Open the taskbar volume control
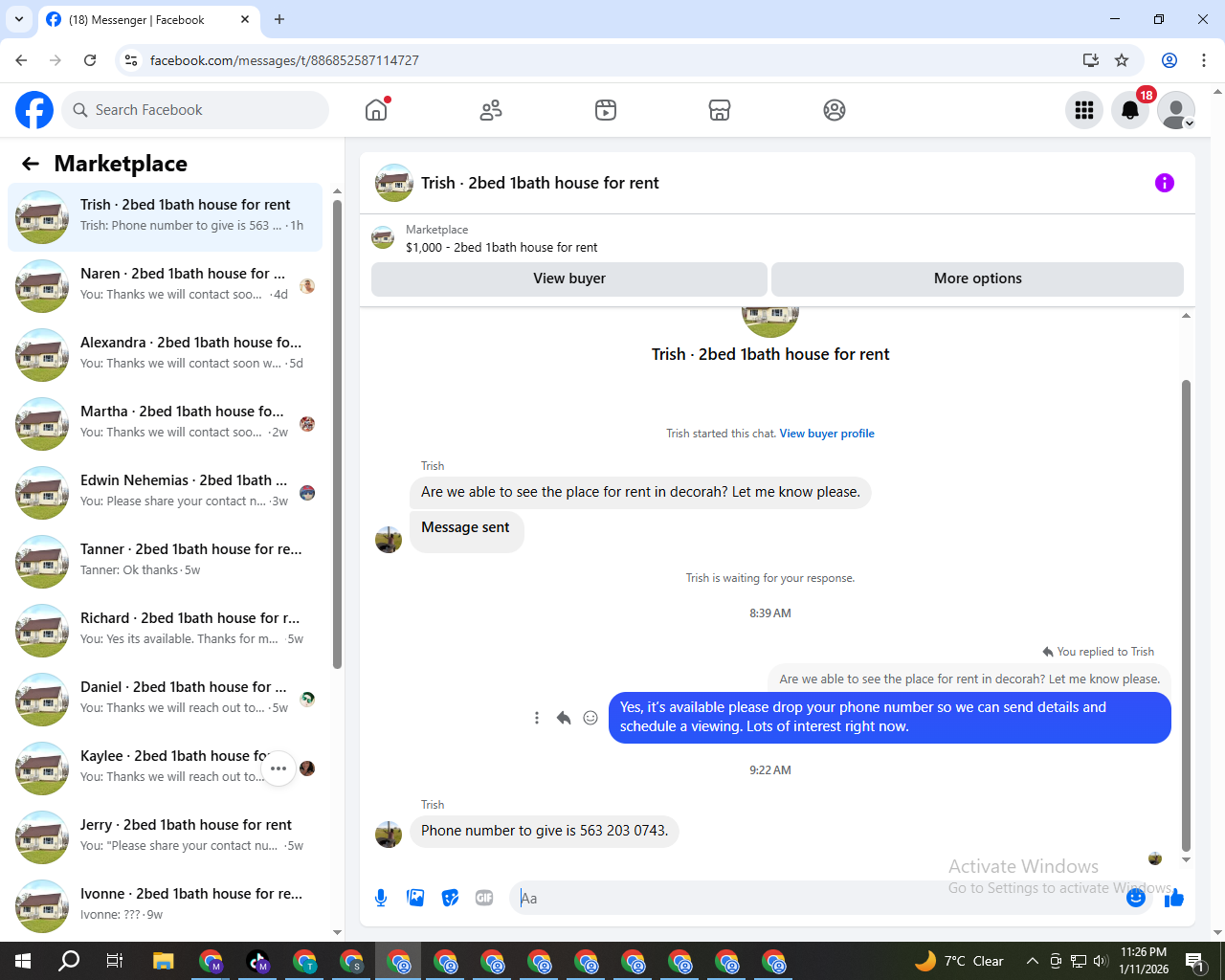This screenshot has height=980, width=1225. (1101, 961)
